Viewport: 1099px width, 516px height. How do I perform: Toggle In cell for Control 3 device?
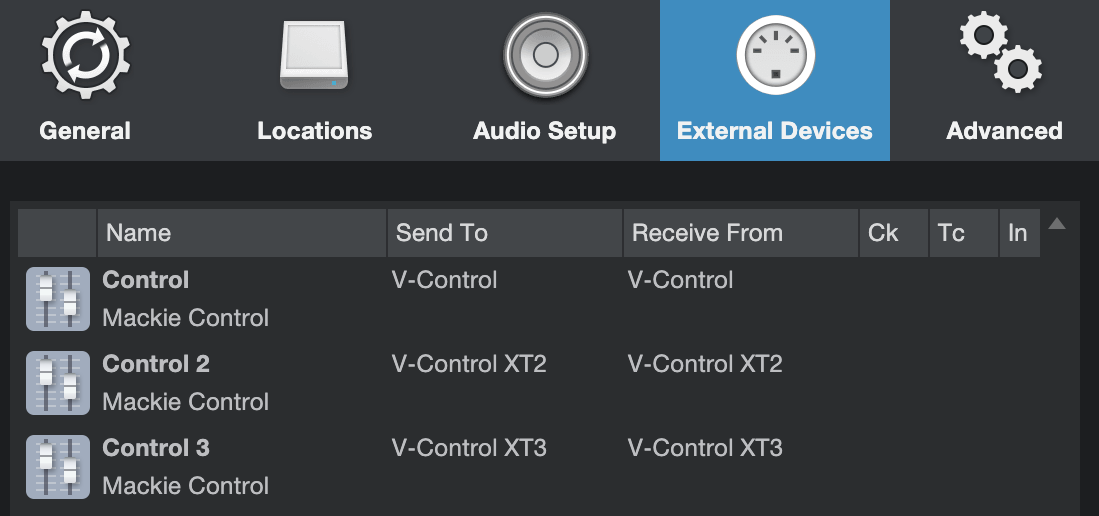click(x=1019, y=467)
